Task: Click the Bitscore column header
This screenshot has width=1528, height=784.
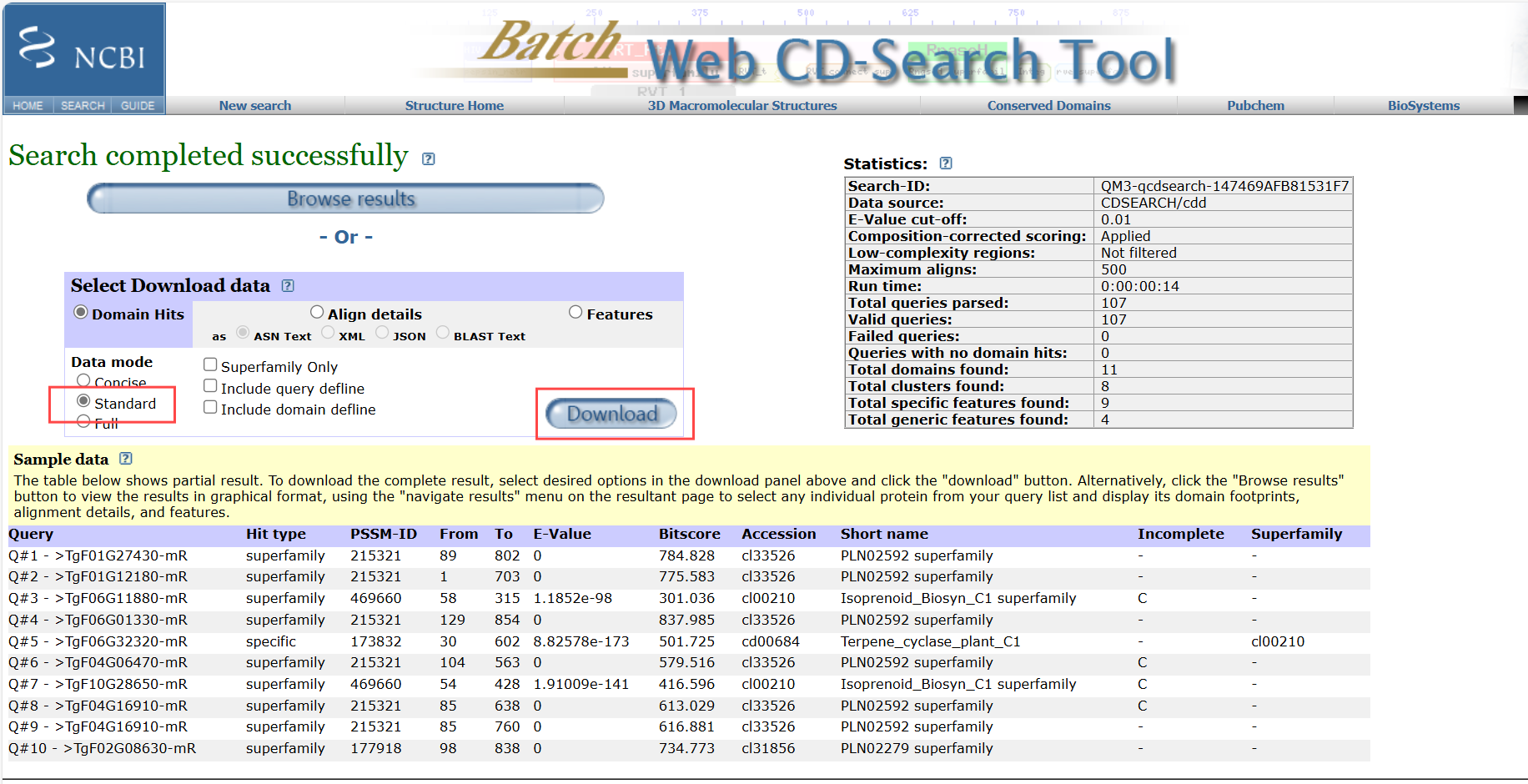Action: point(690,535)
